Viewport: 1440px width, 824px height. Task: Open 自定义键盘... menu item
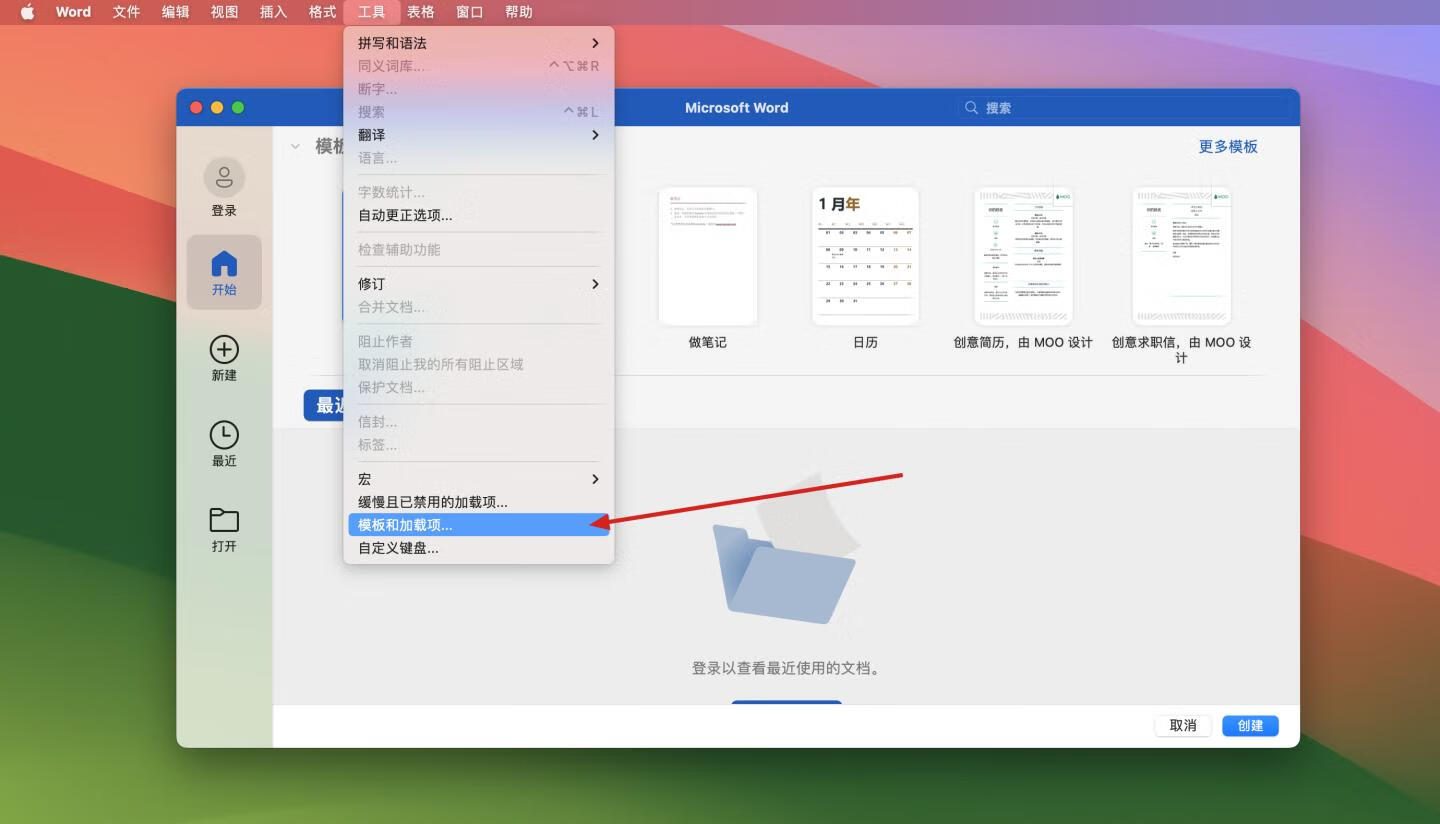[x=398, y=548]
